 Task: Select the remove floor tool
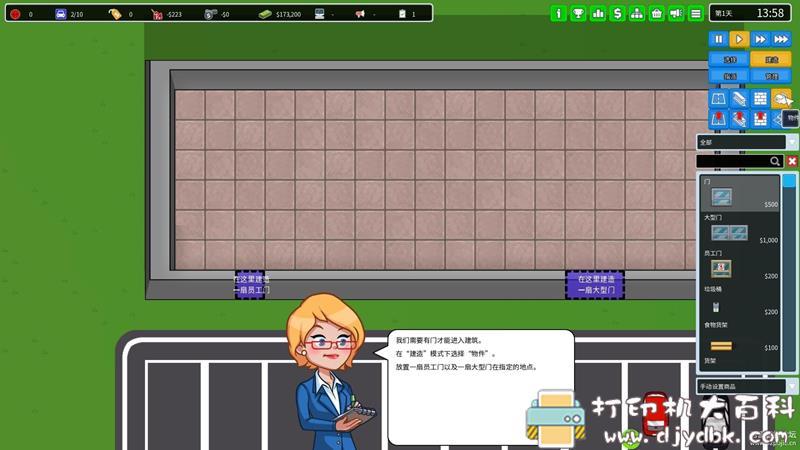point(718,119)
